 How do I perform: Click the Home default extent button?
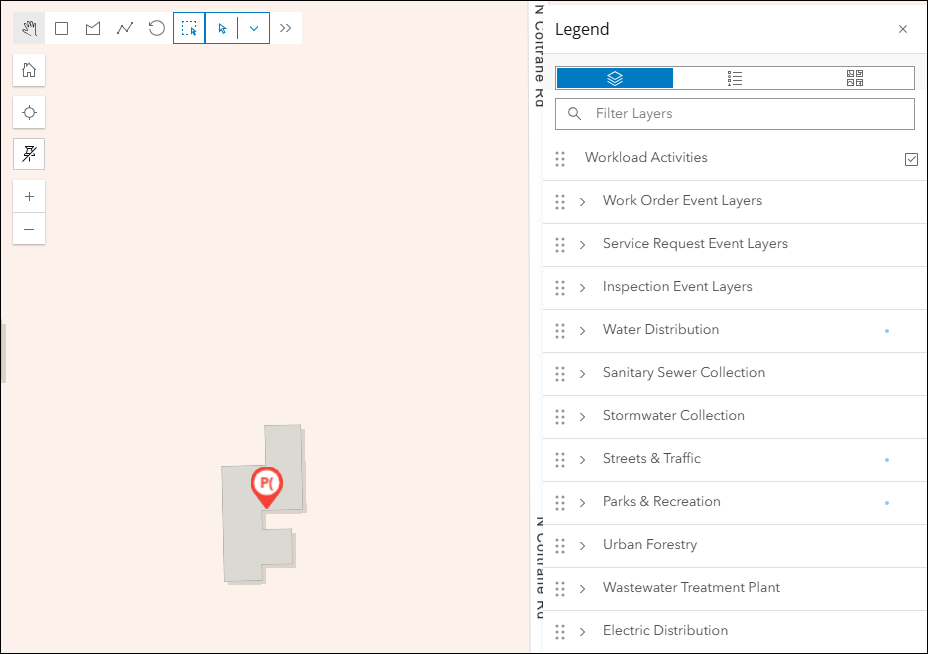click(x=28, y=70)
